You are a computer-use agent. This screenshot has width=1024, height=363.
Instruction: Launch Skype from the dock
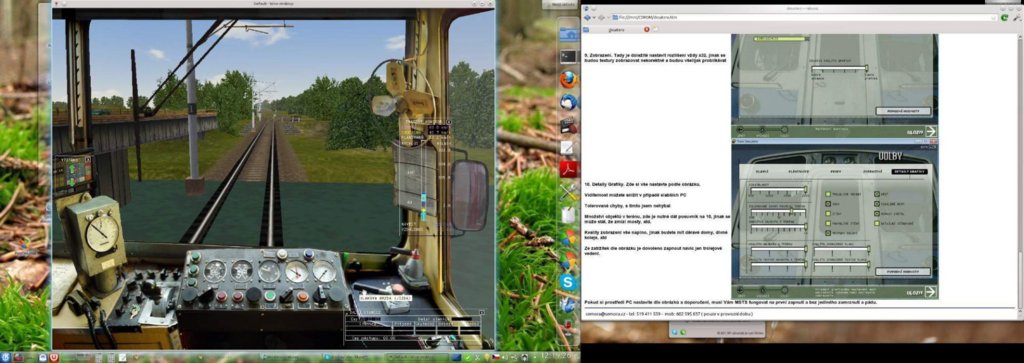coord(568,282)
